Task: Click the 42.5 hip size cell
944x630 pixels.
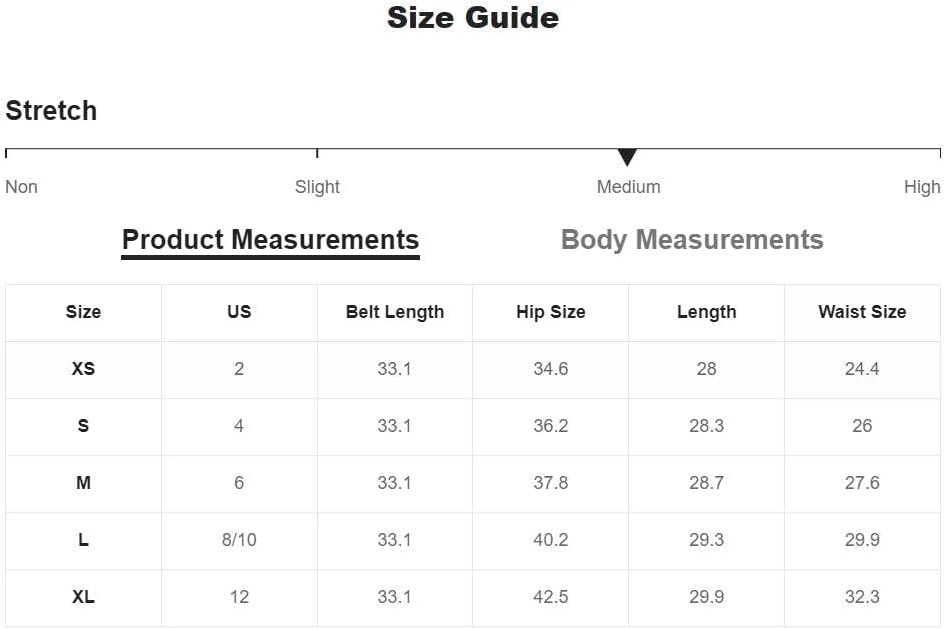Action: point(551,597)
